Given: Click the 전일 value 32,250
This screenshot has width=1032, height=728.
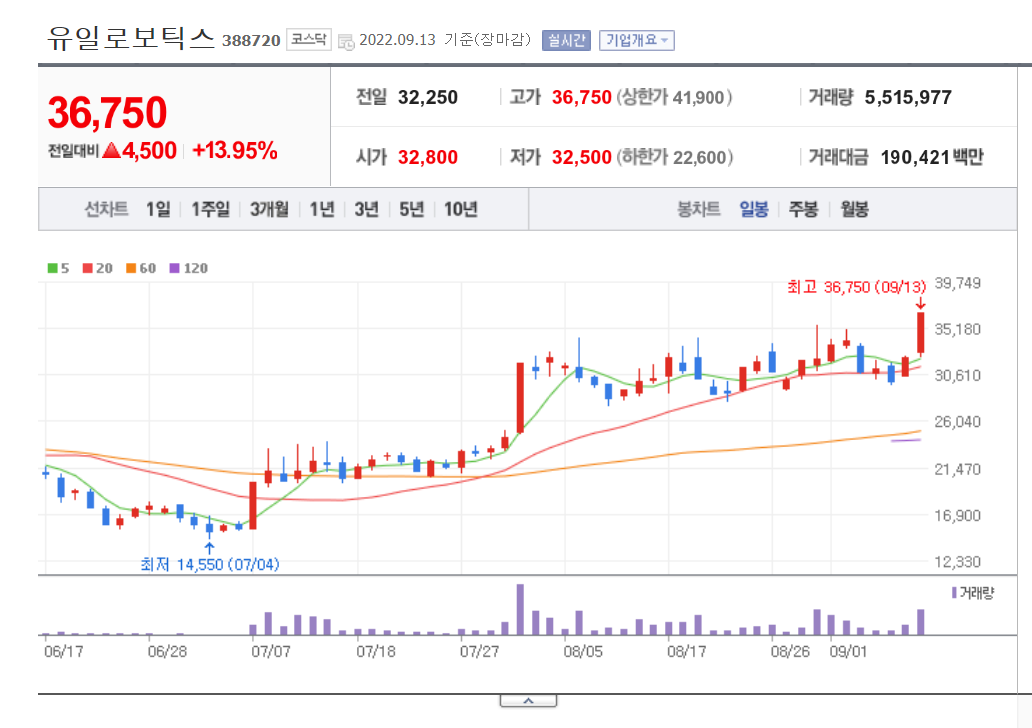Looking at the screenshot, I should click(428, 97).
